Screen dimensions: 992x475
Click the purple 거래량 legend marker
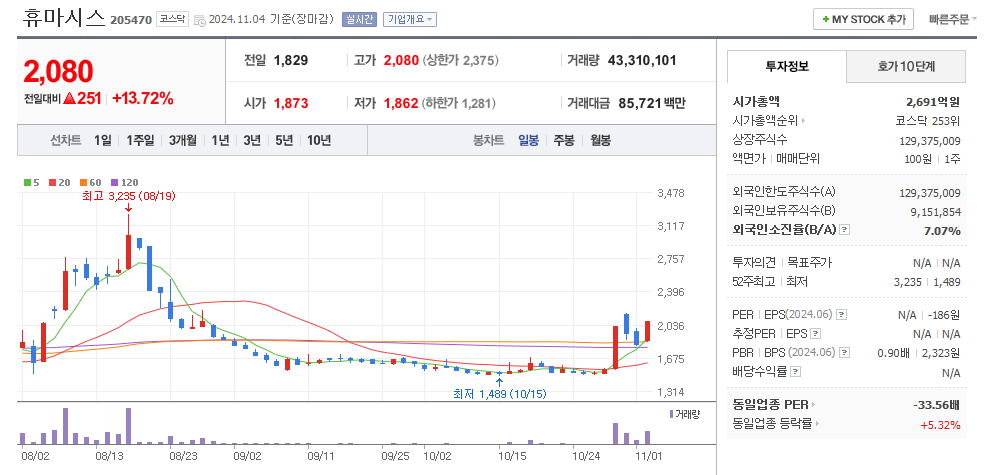pyautogui.click(x=671, y=414)
